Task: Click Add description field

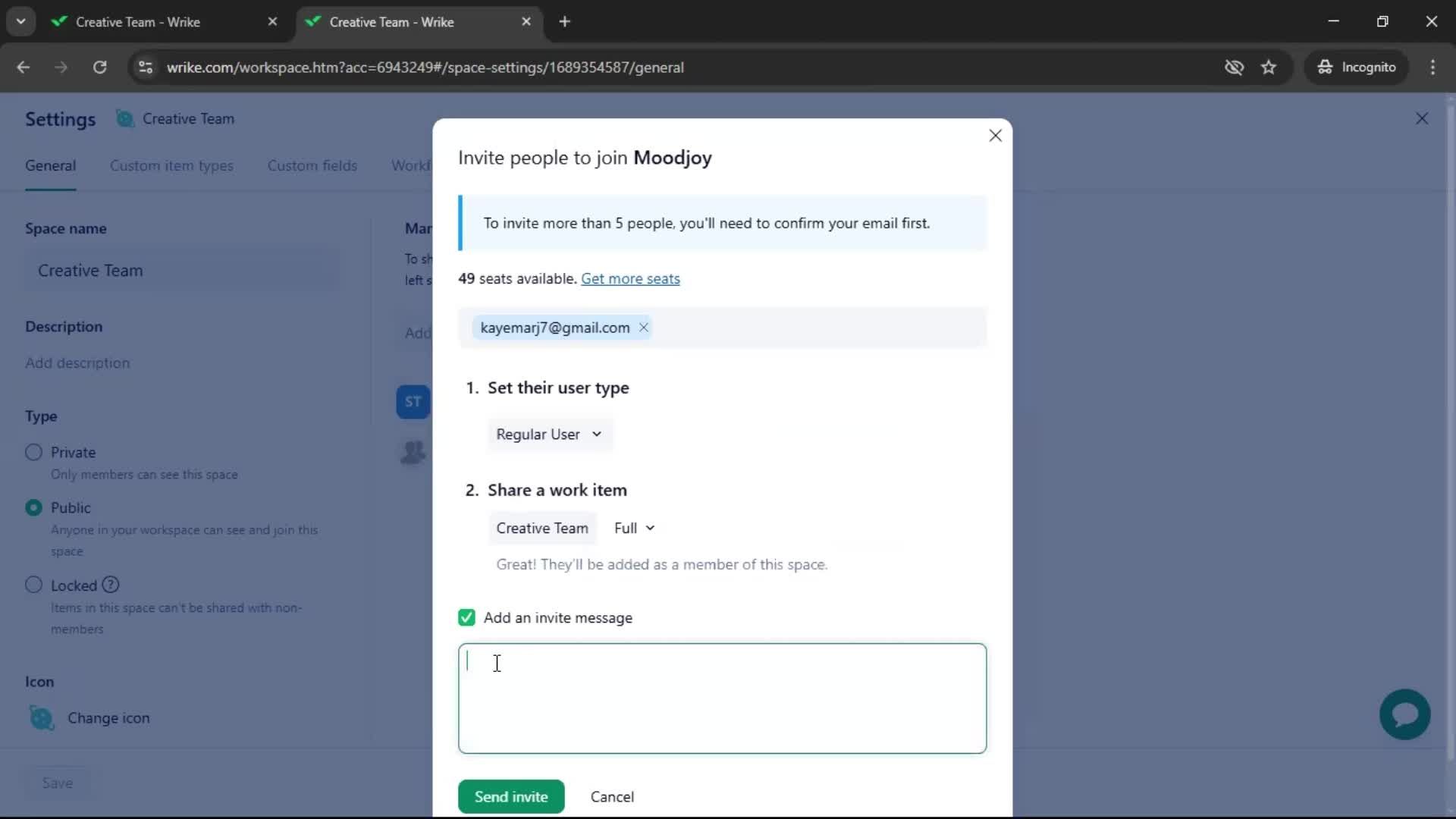Action: (x=77, y=363)
